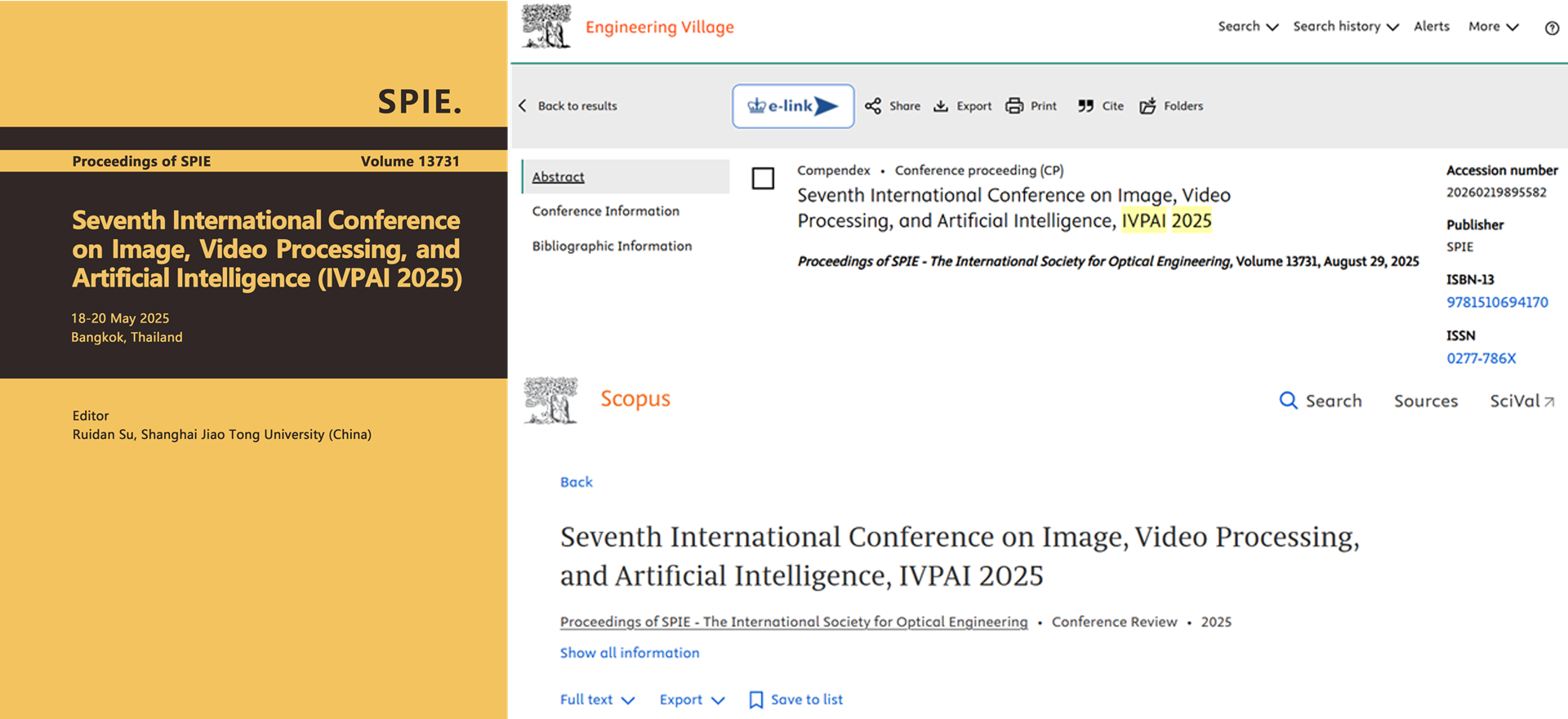Expand the Search dropdown in Engineering Village
This screenshot has width=1568, height=719.
click(1248, 27)
